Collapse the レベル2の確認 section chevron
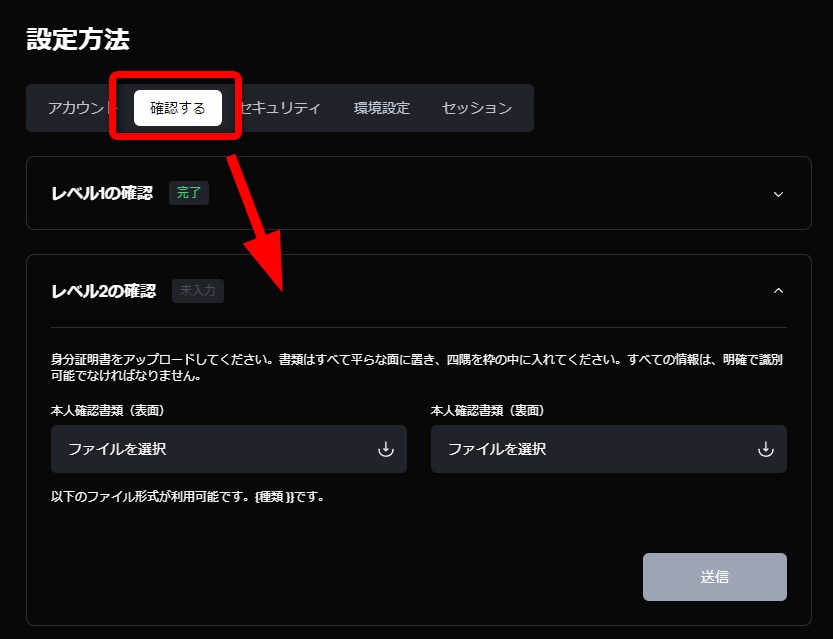Screen dimensions: 833x639 [x=778, y=291]
